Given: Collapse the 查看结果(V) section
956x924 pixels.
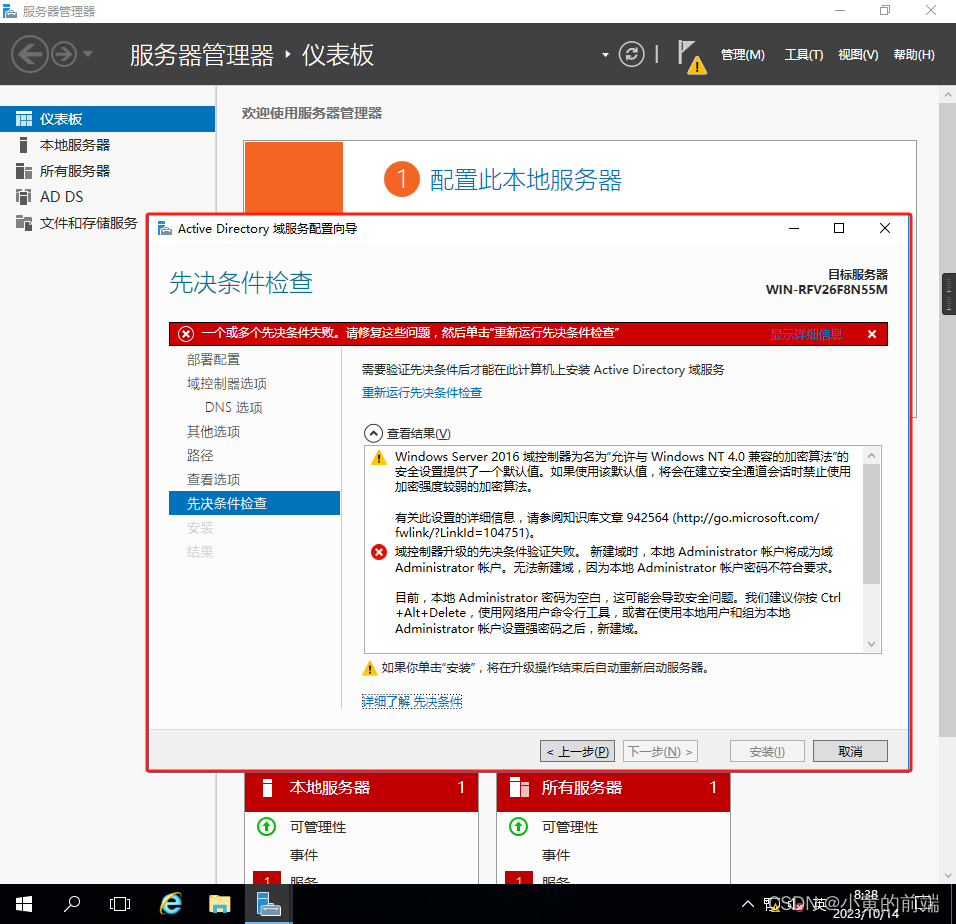Looking at the screenshot, I should click(373, 433).
